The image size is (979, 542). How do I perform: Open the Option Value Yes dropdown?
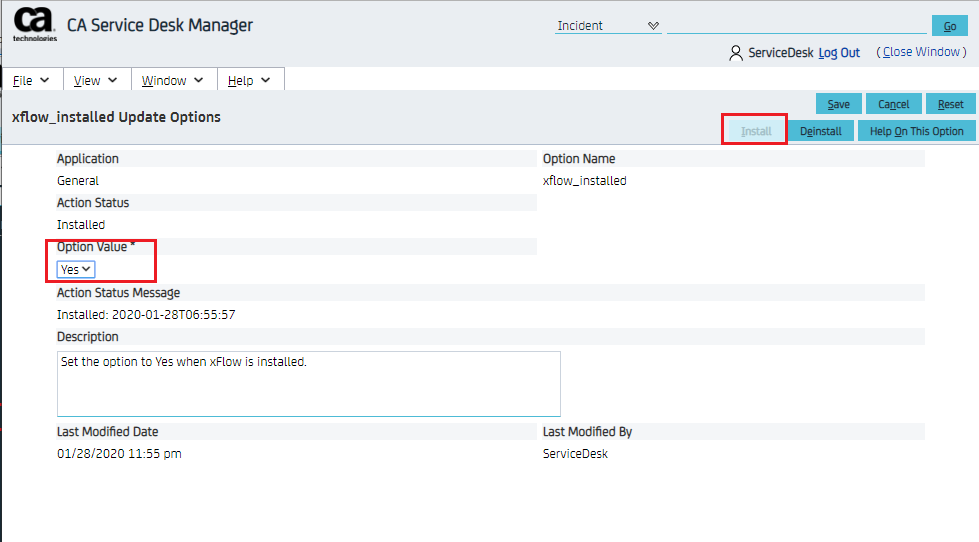point(76,269)
